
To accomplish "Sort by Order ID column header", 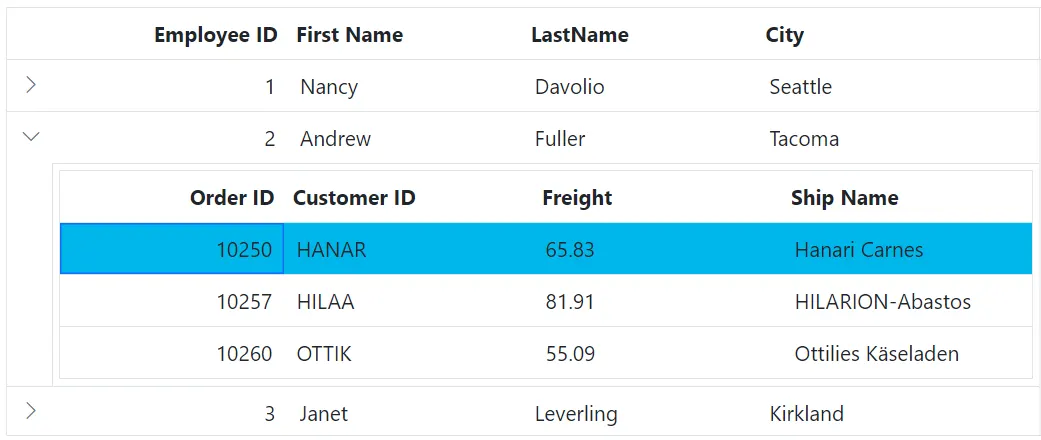I will click(231, 198).
